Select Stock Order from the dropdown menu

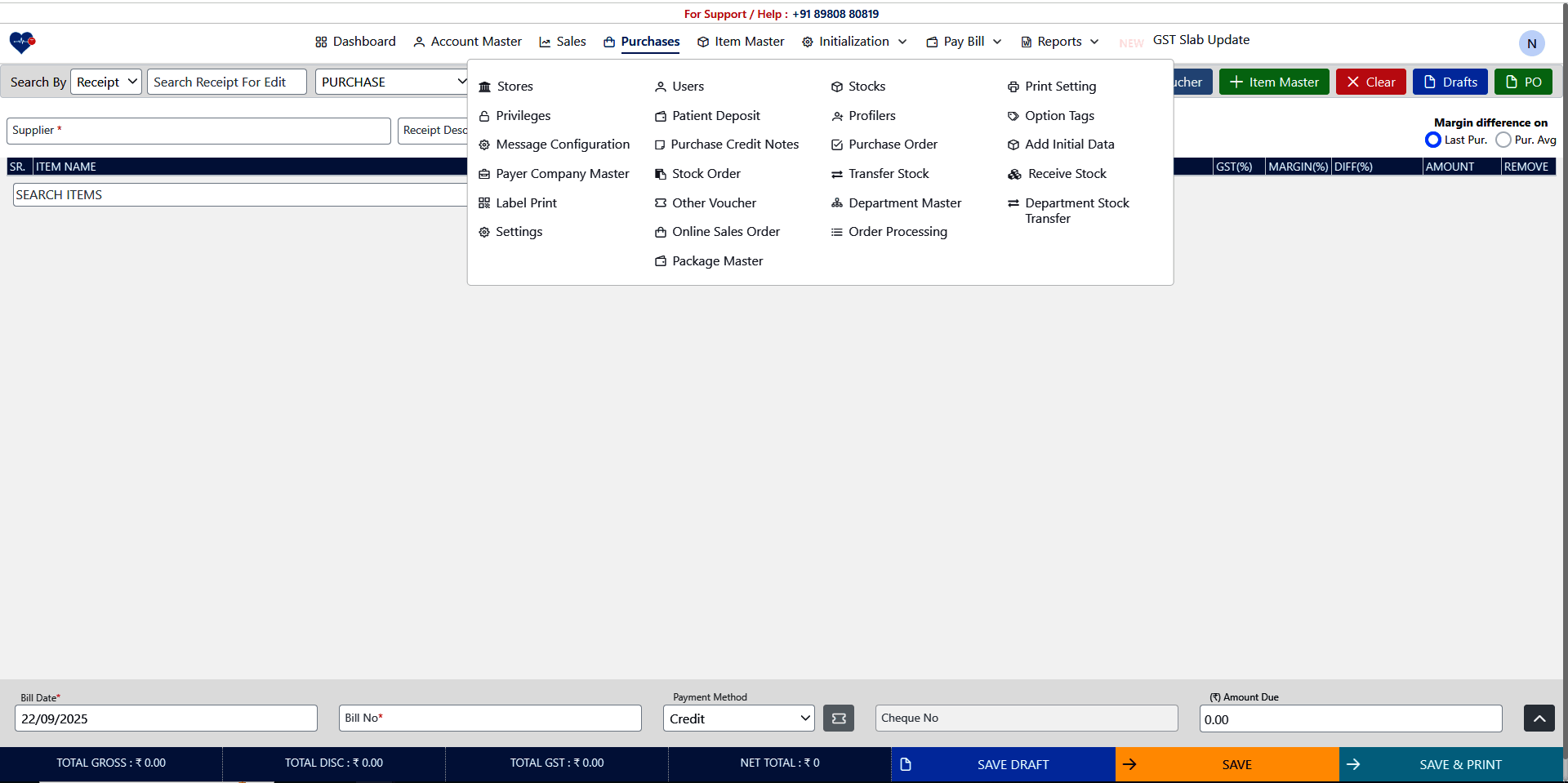706,173
